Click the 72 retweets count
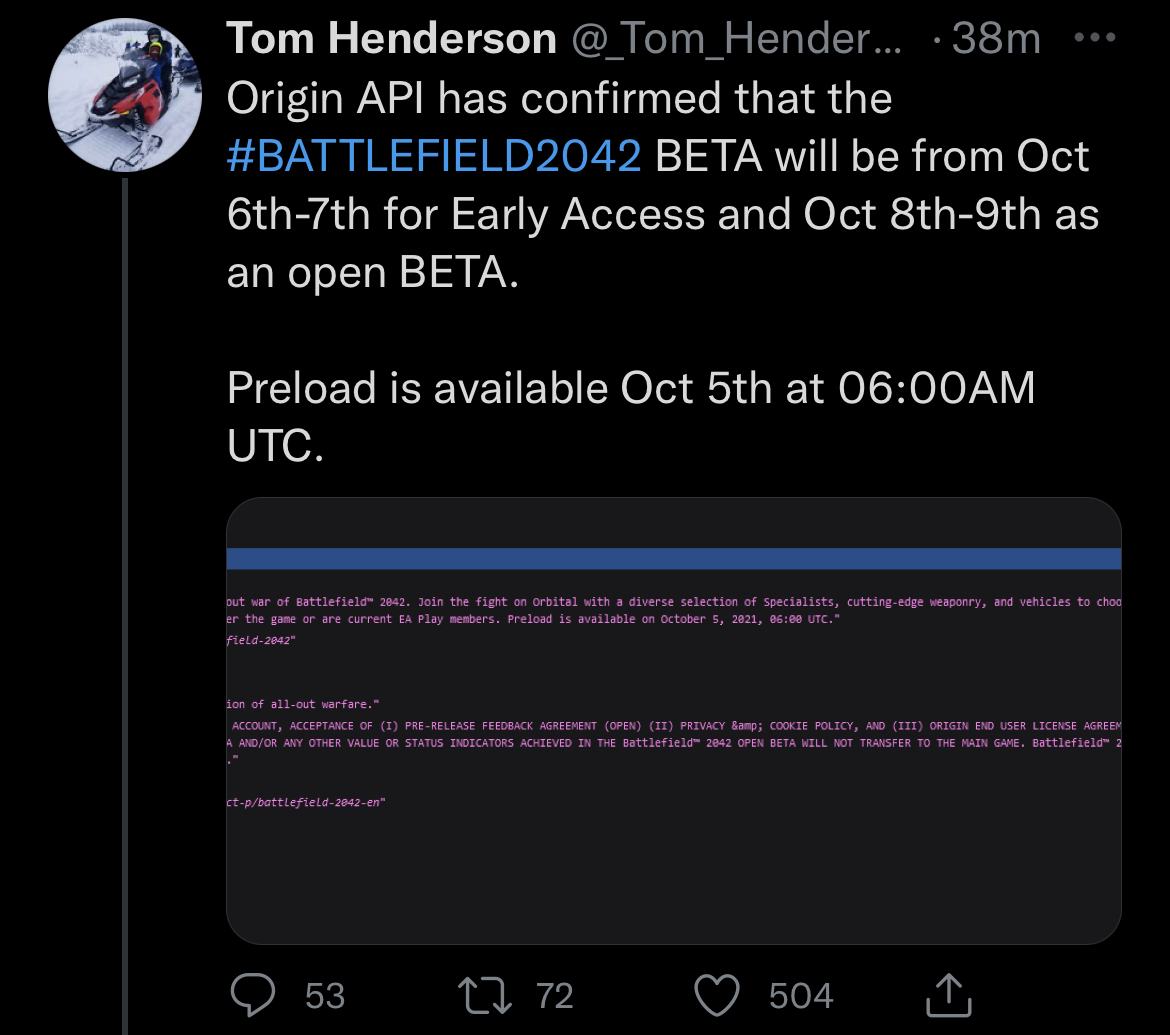Image resolution: width=1170 pixels, height=1035 pixels. pos(554,995)
